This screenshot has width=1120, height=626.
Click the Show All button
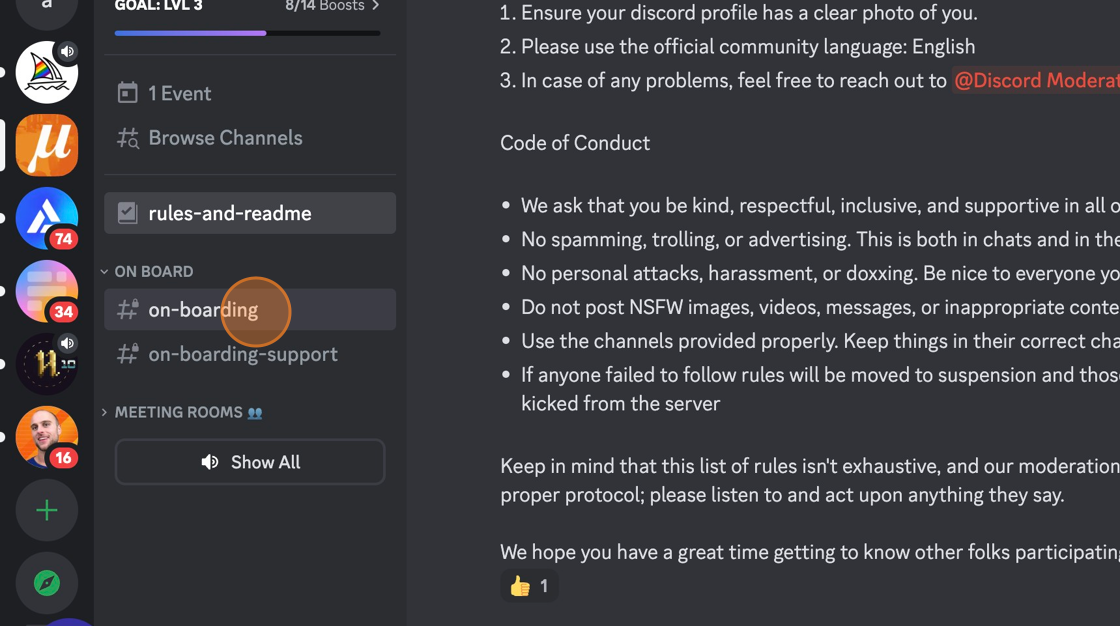coord(250,462)
